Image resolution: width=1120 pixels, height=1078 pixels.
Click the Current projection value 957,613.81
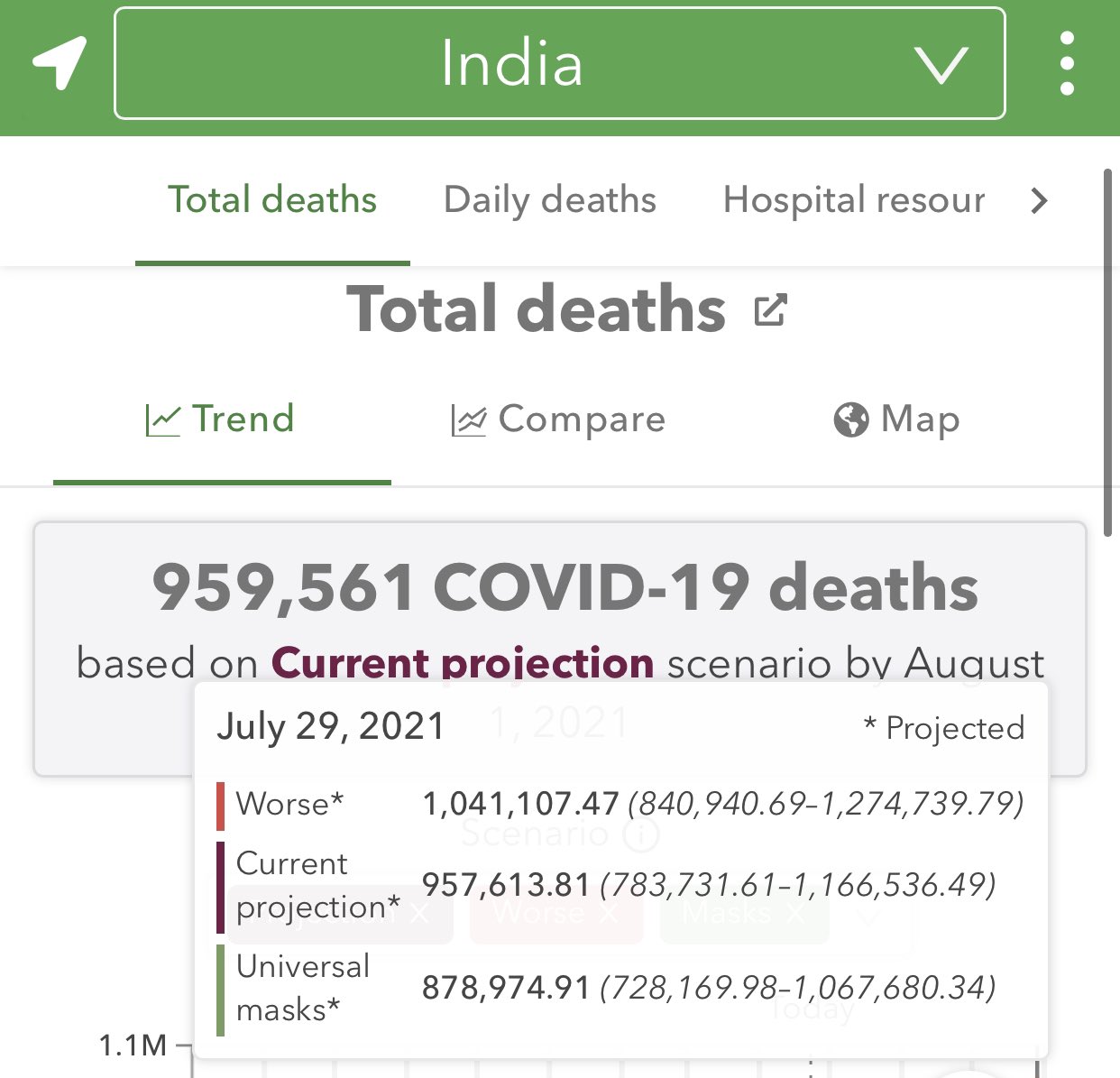[506, 886]
